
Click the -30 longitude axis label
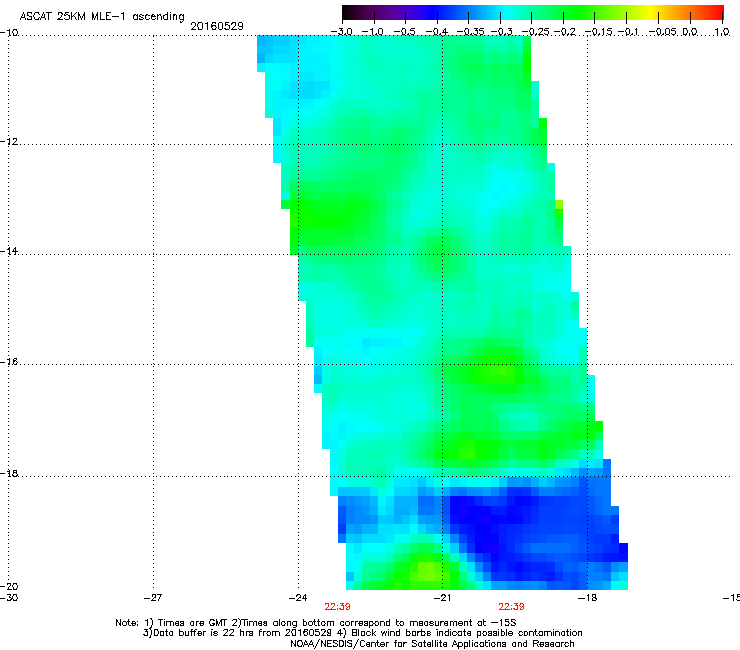[9, 598]
